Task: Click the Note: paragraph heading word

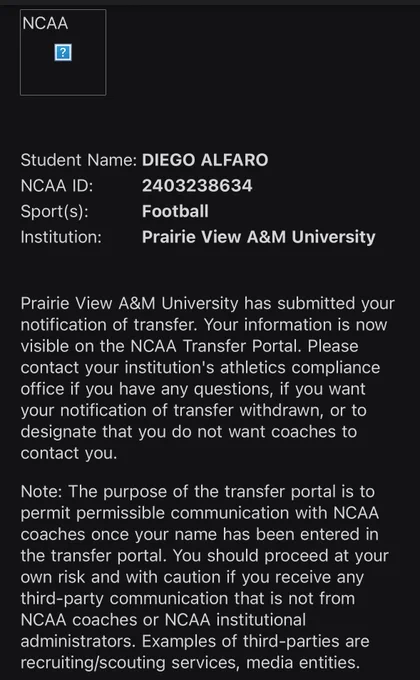Action: (x=42, y=491)
